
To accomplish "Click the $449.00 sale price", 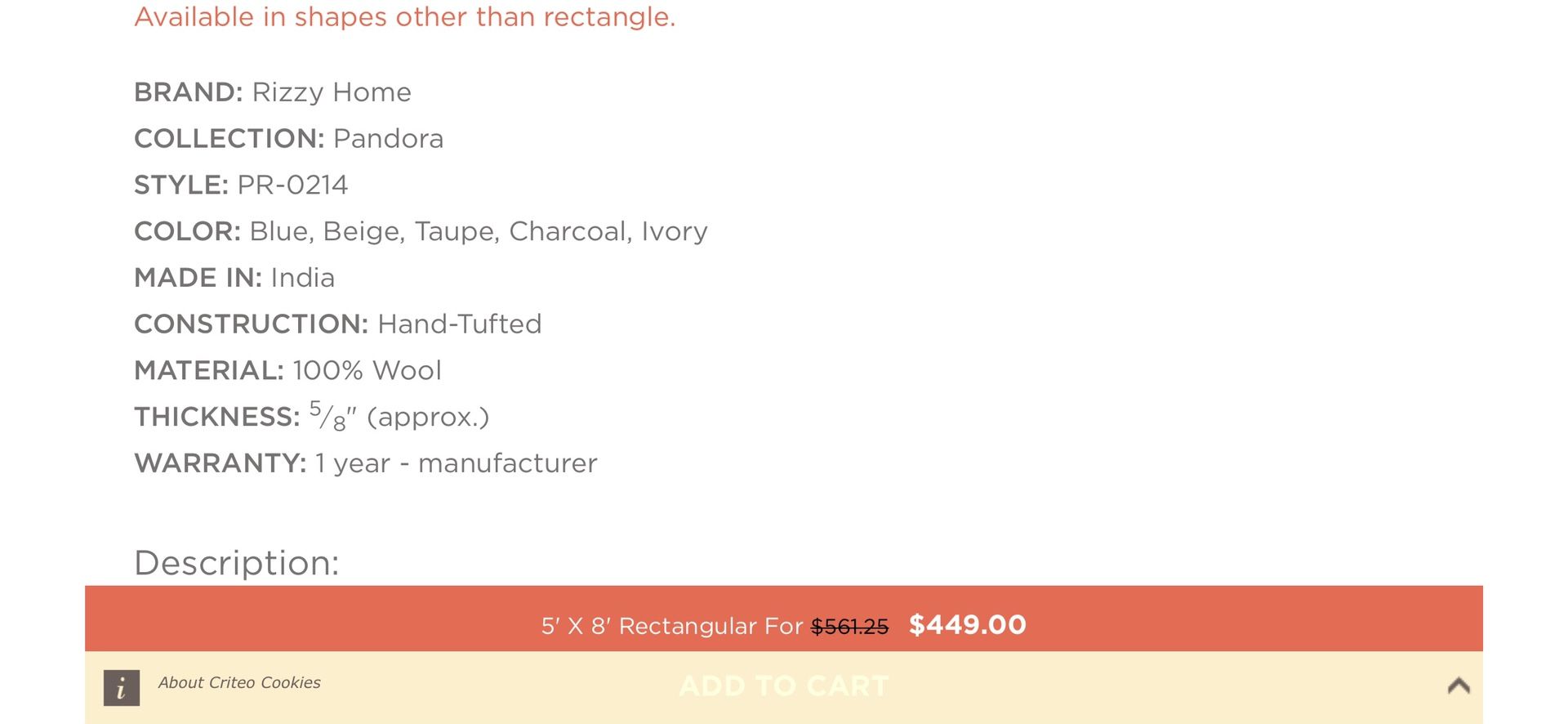I will pos(968,625).
